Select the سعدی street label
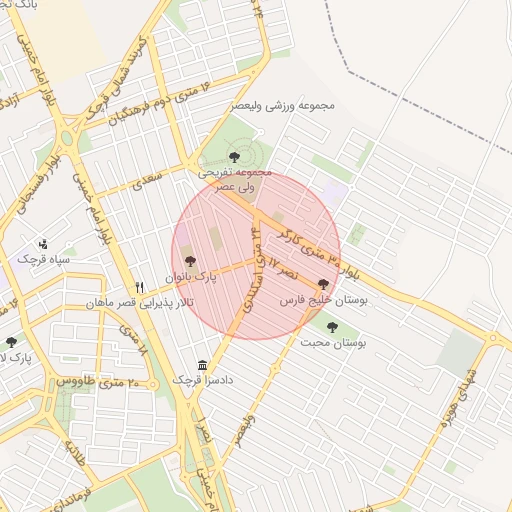The height and width of the screenshot is (512, 512). tap(147, 180)
